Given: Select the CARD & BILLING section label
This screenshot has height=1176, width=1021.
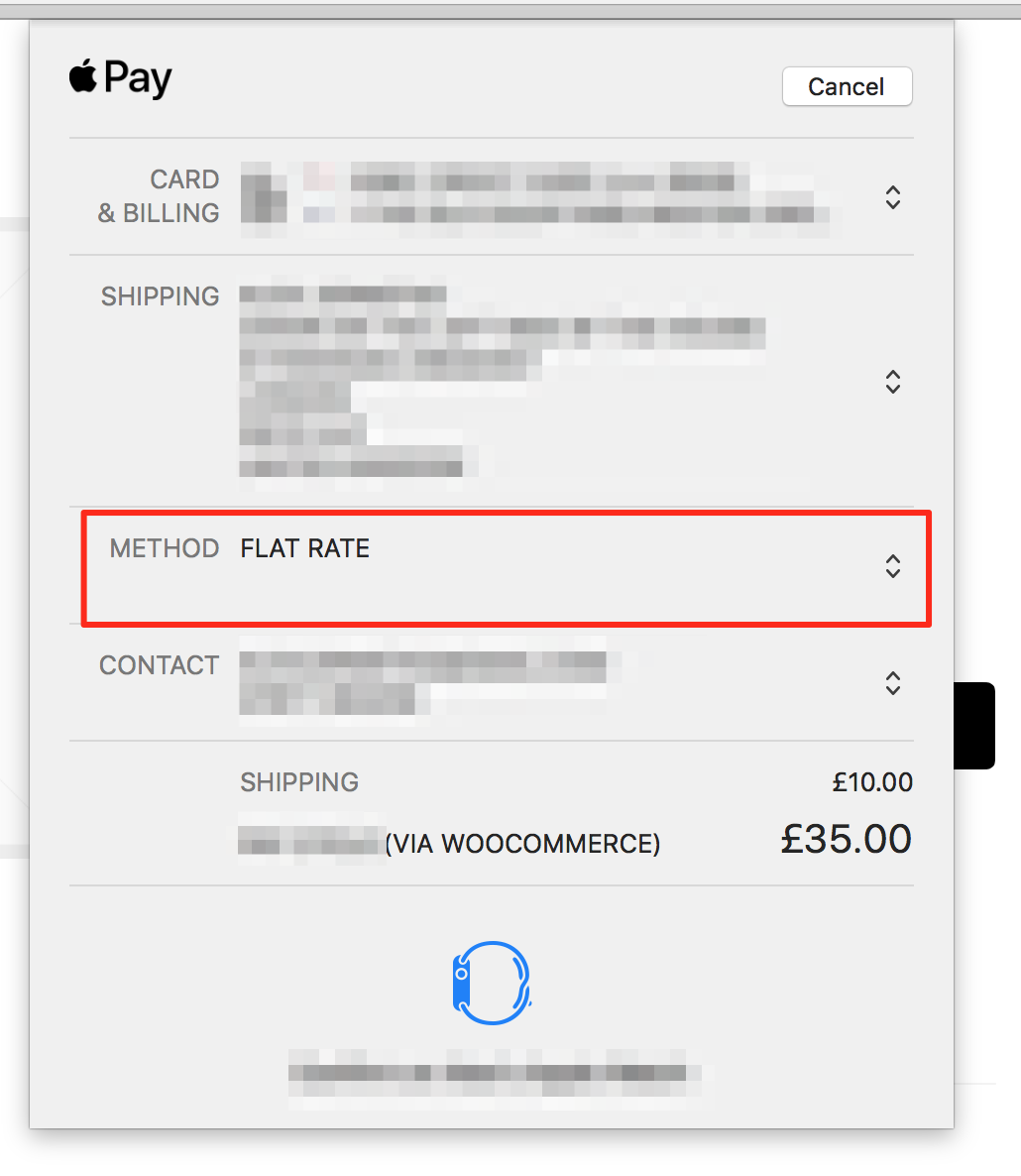Looking at the screenshot, I should 161,196.
